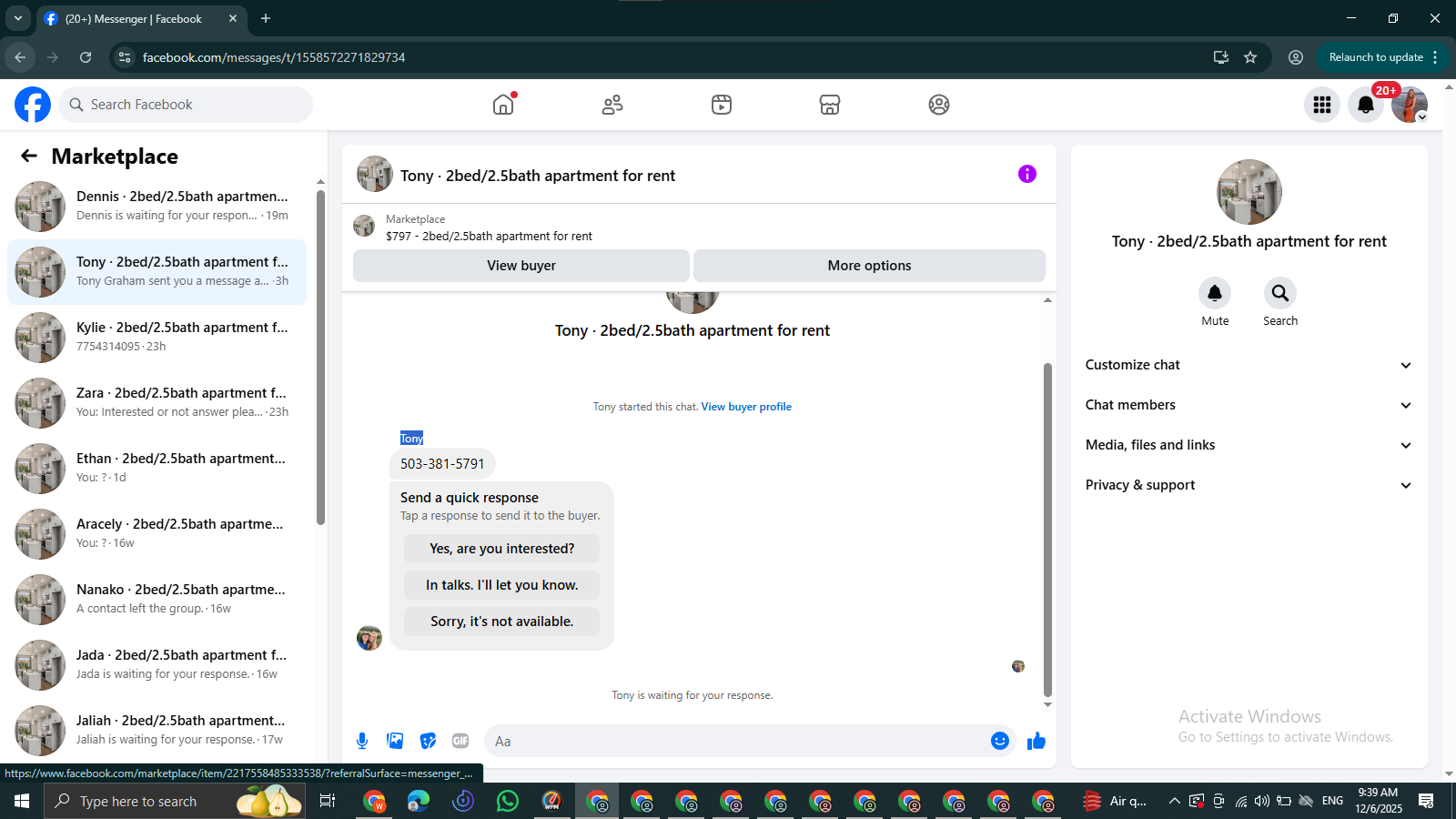Screen dimensions: 1456x819
Task: Expand Chat members section
Action: [1249, 405]
